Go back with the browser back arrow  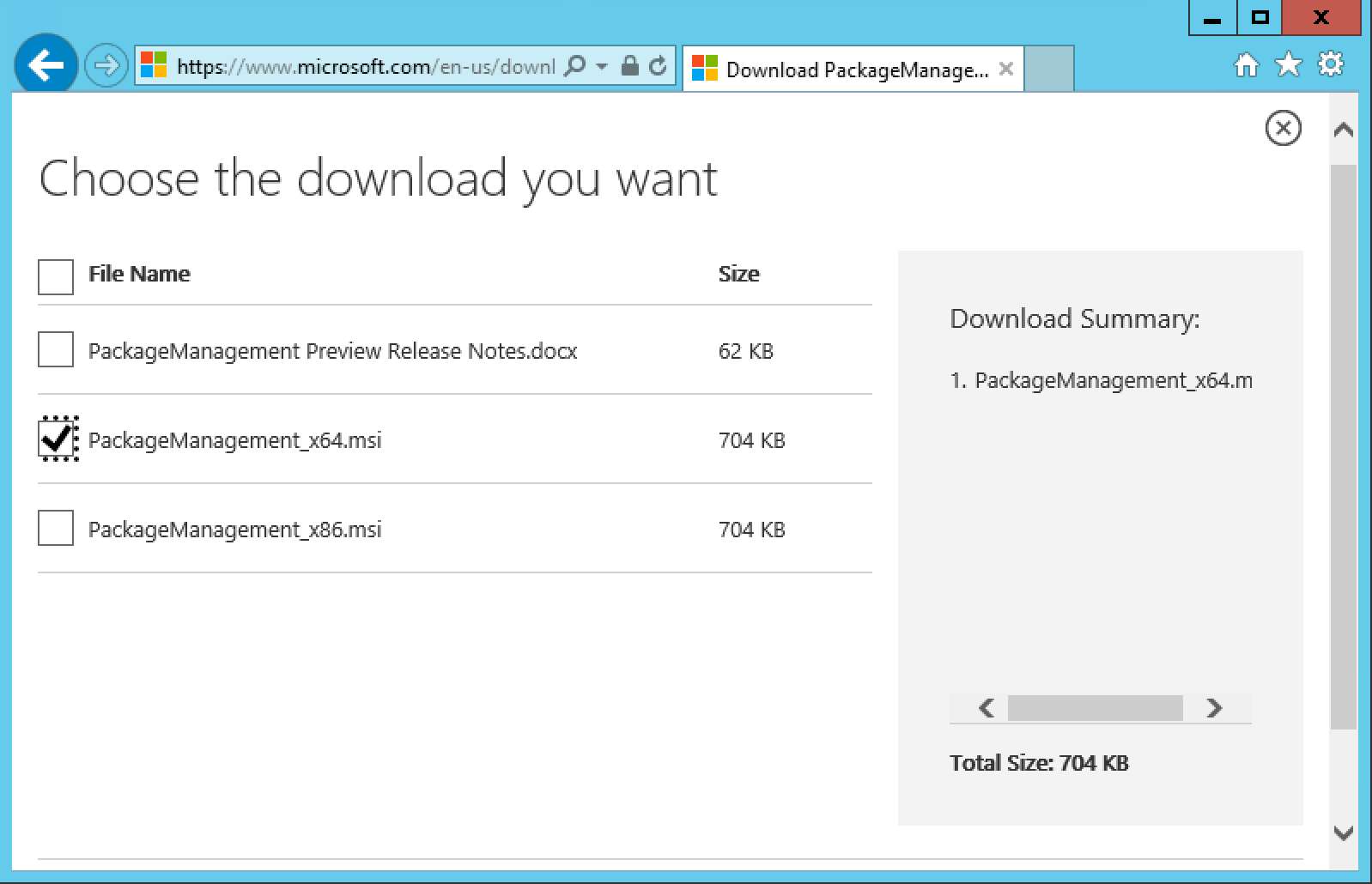point(46,65)
